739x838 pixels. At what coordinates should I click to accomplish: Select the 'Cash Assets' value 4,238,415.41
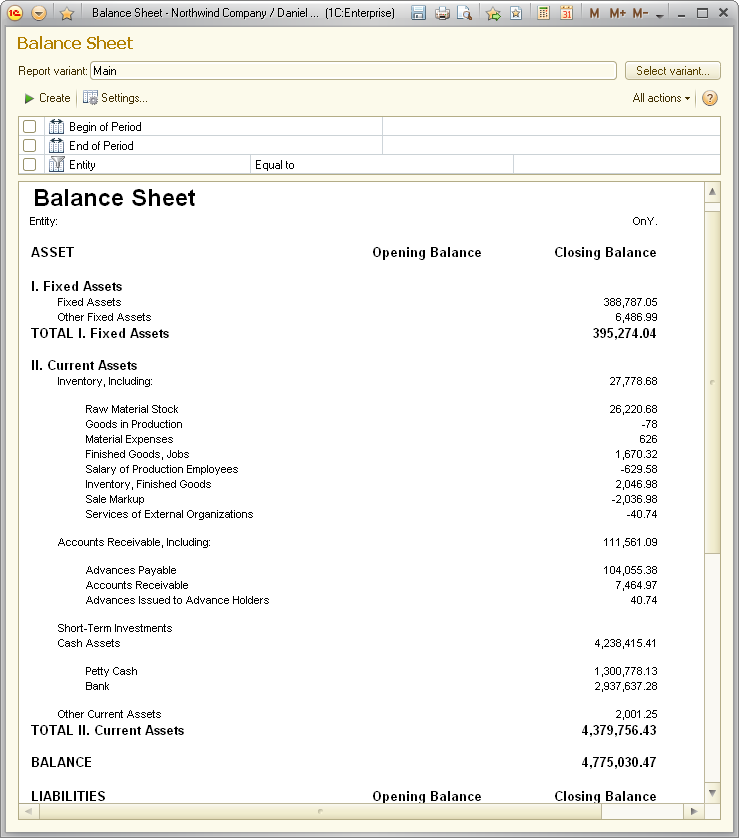[x=625, y=643]
